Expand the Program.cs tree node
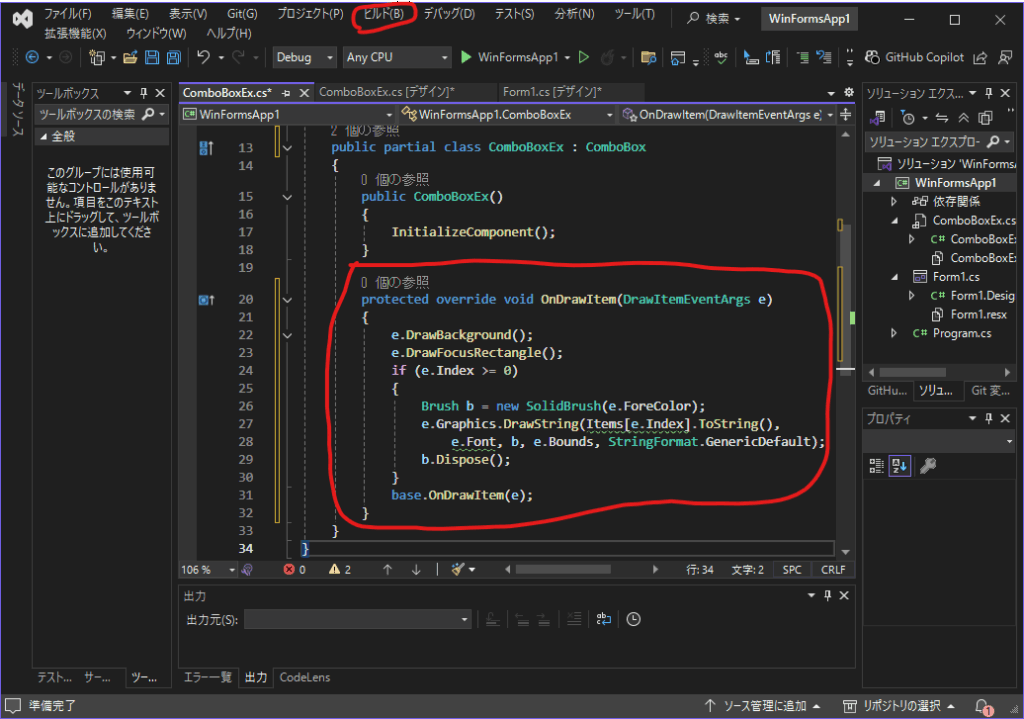1024x719 pixels. pos(895,333)
